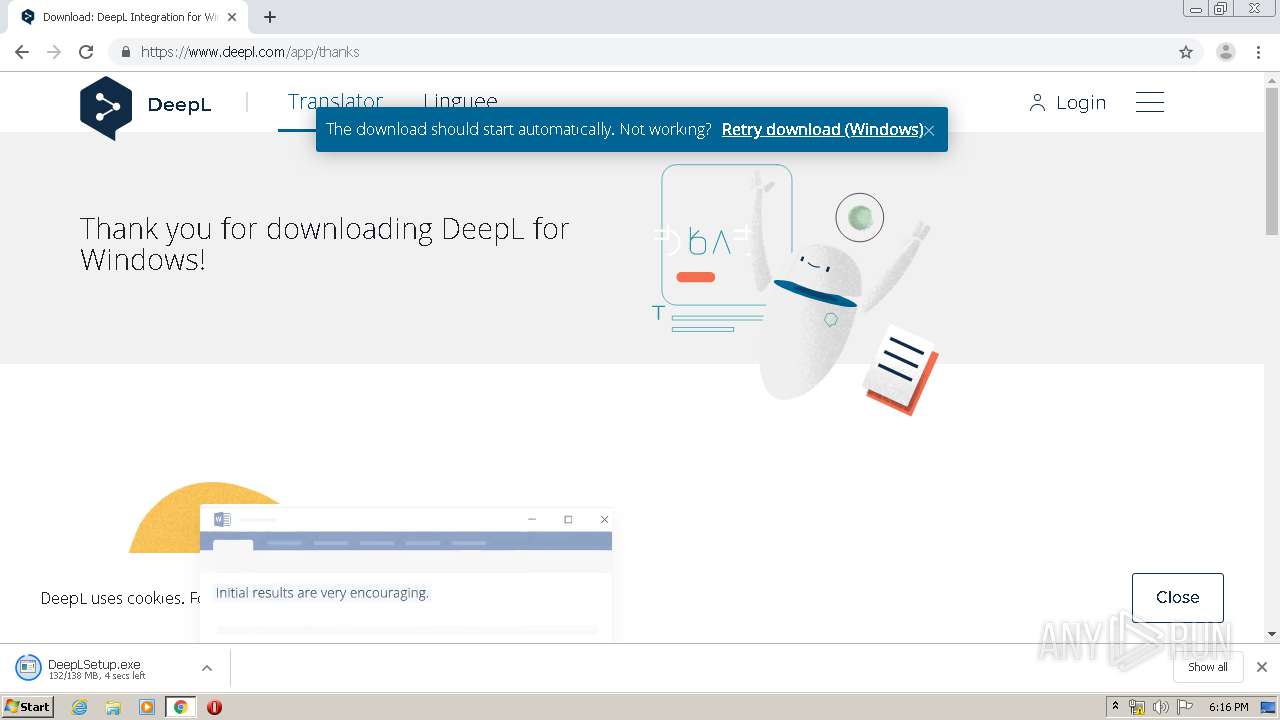The height and width of the screenshot is (720, 1280).
Task: Click the taskbar clock showing 6:16 PM
Action: click(1228, 707)
